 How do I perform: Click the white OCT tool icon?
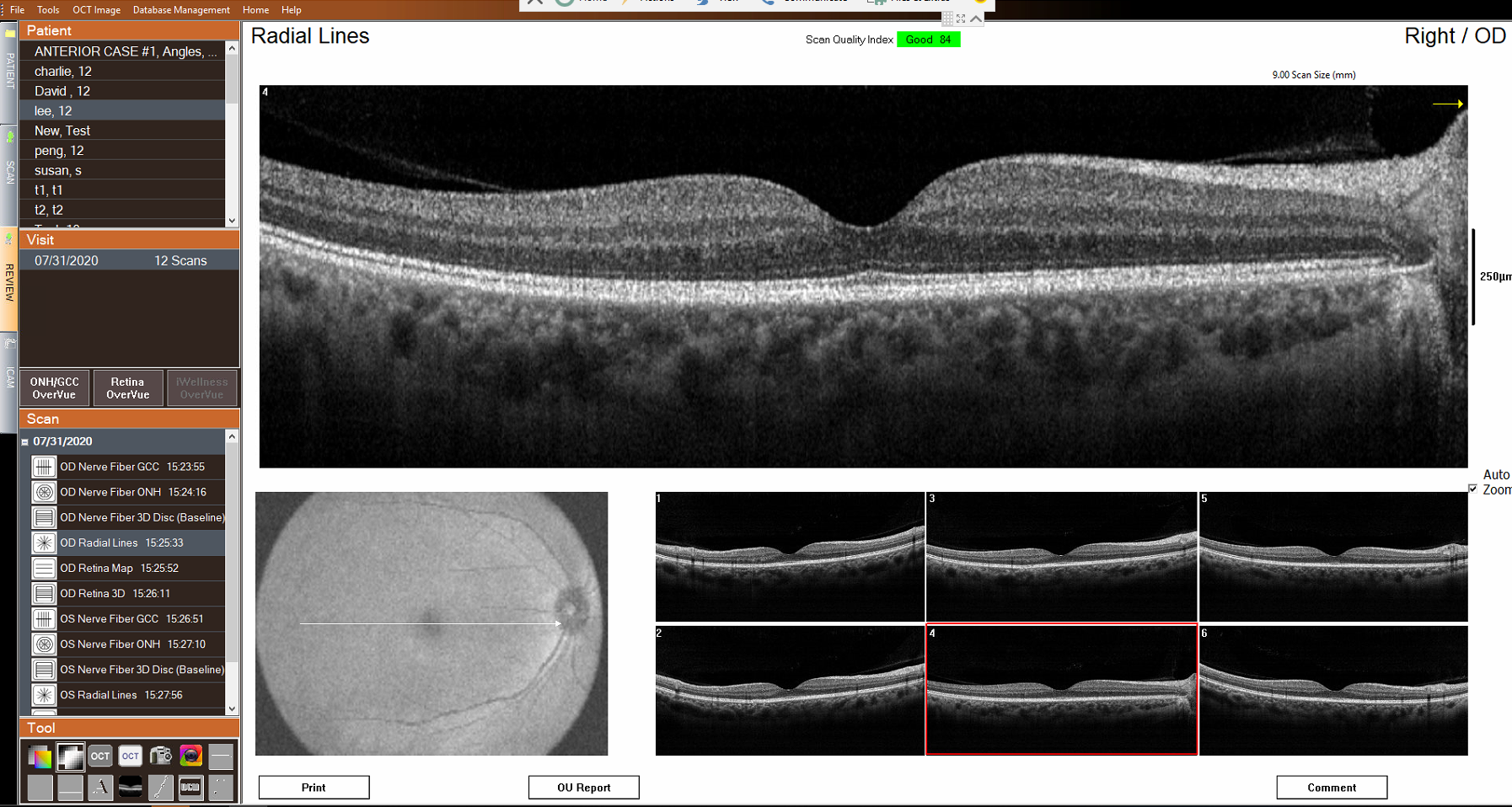pos(130,756)
